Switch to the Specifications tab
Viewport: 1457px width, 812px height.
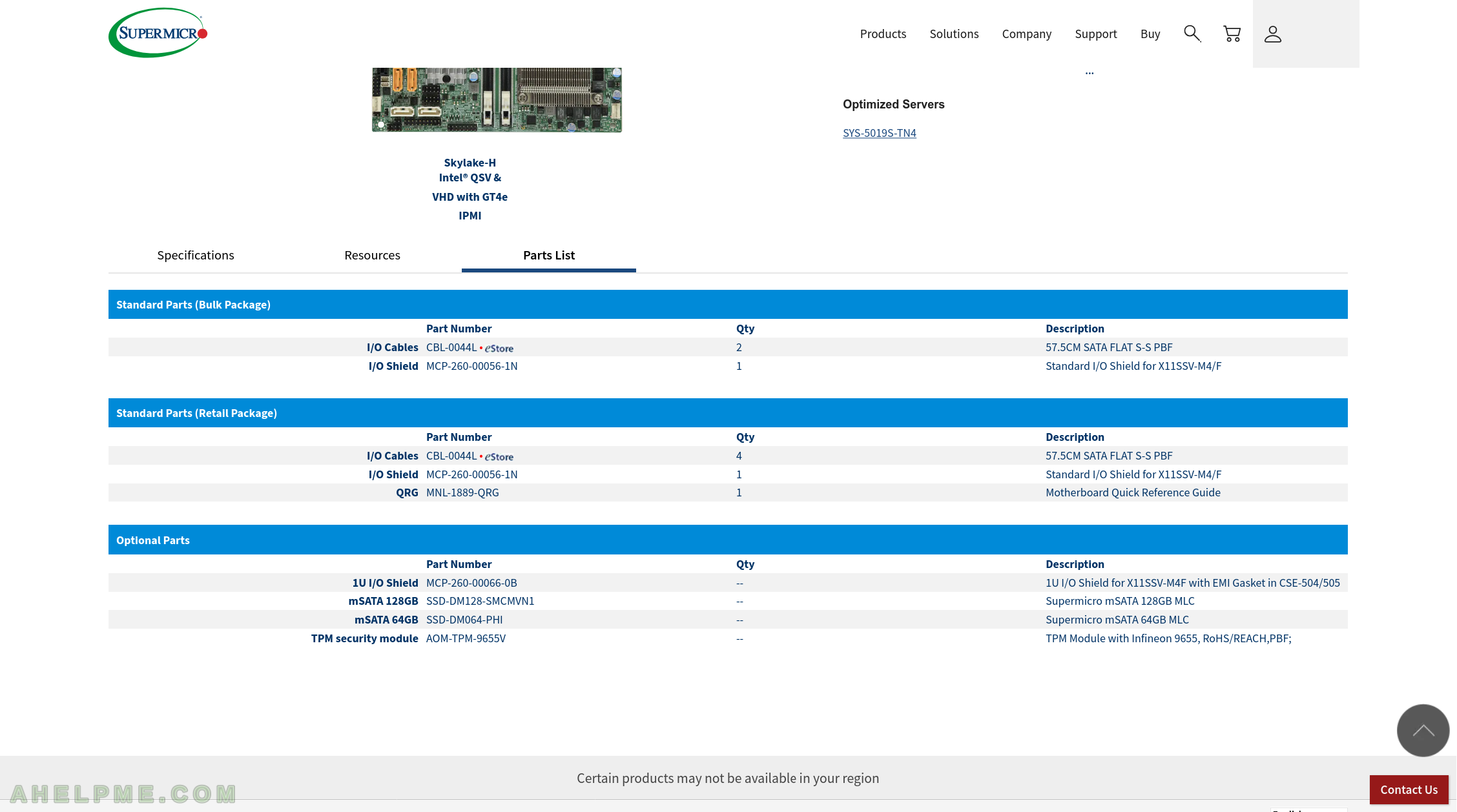(195, 255)
